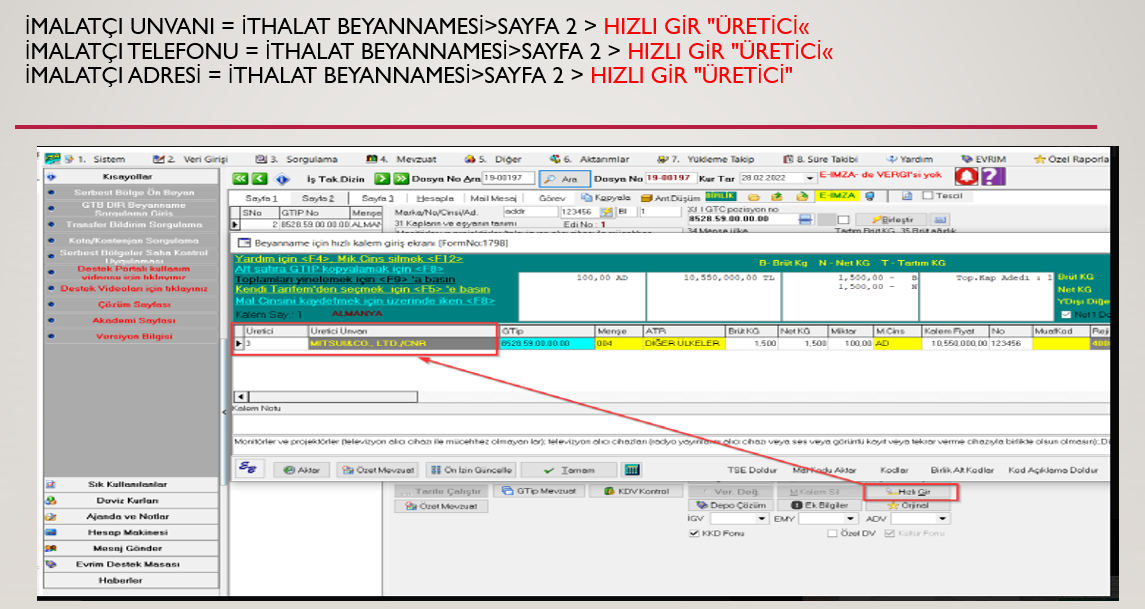Screen dimensions: 1145x609
Task: Click document icon left of Tescil
Action: coord(906,196)
